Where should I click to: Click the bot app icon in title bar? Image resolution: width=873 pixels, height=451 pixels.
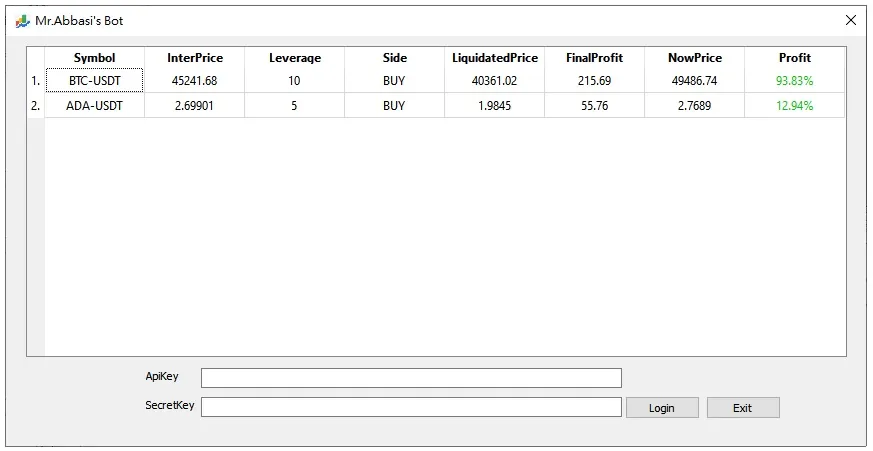(x=22, y=20)
